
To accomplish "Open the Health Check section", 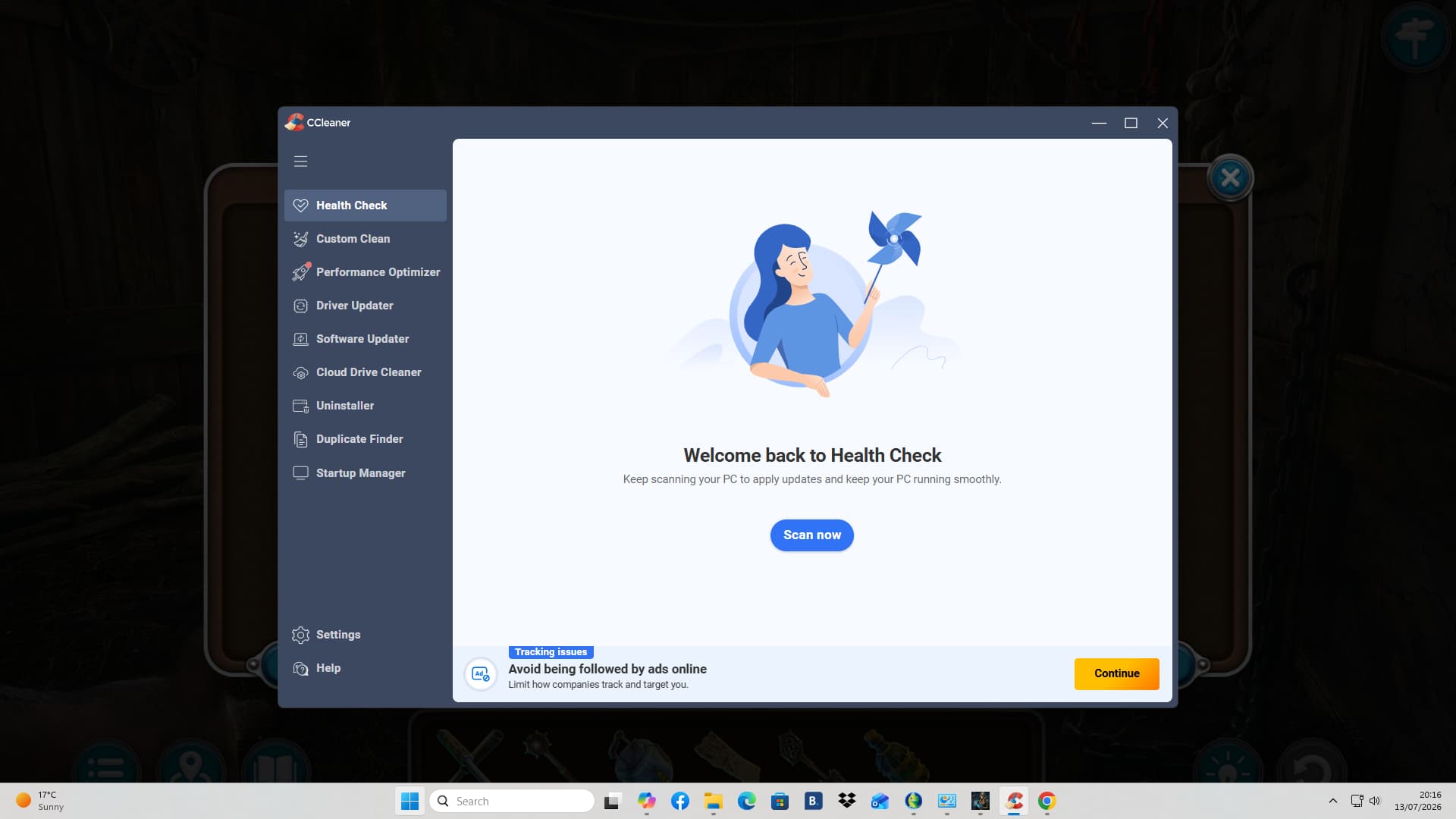I will 365,206.
